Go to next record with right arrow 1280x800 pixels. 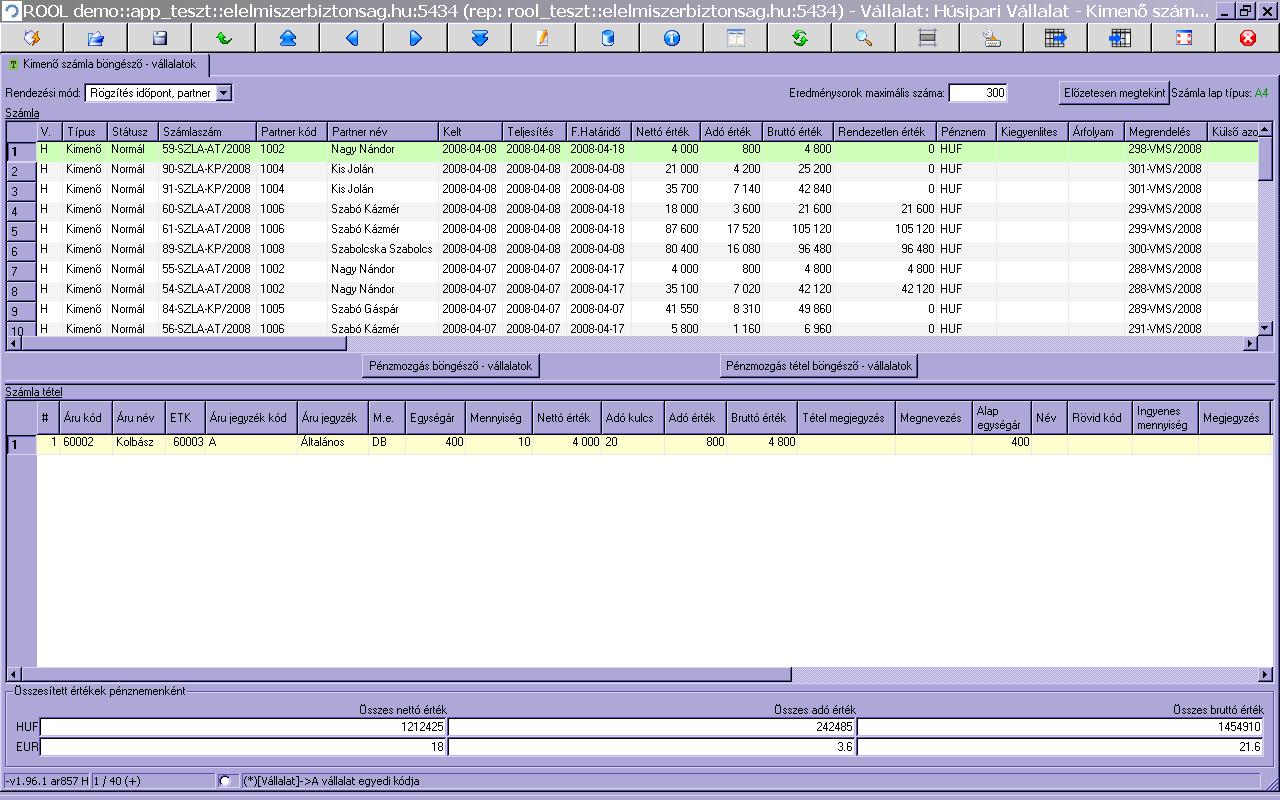(415, 38)
